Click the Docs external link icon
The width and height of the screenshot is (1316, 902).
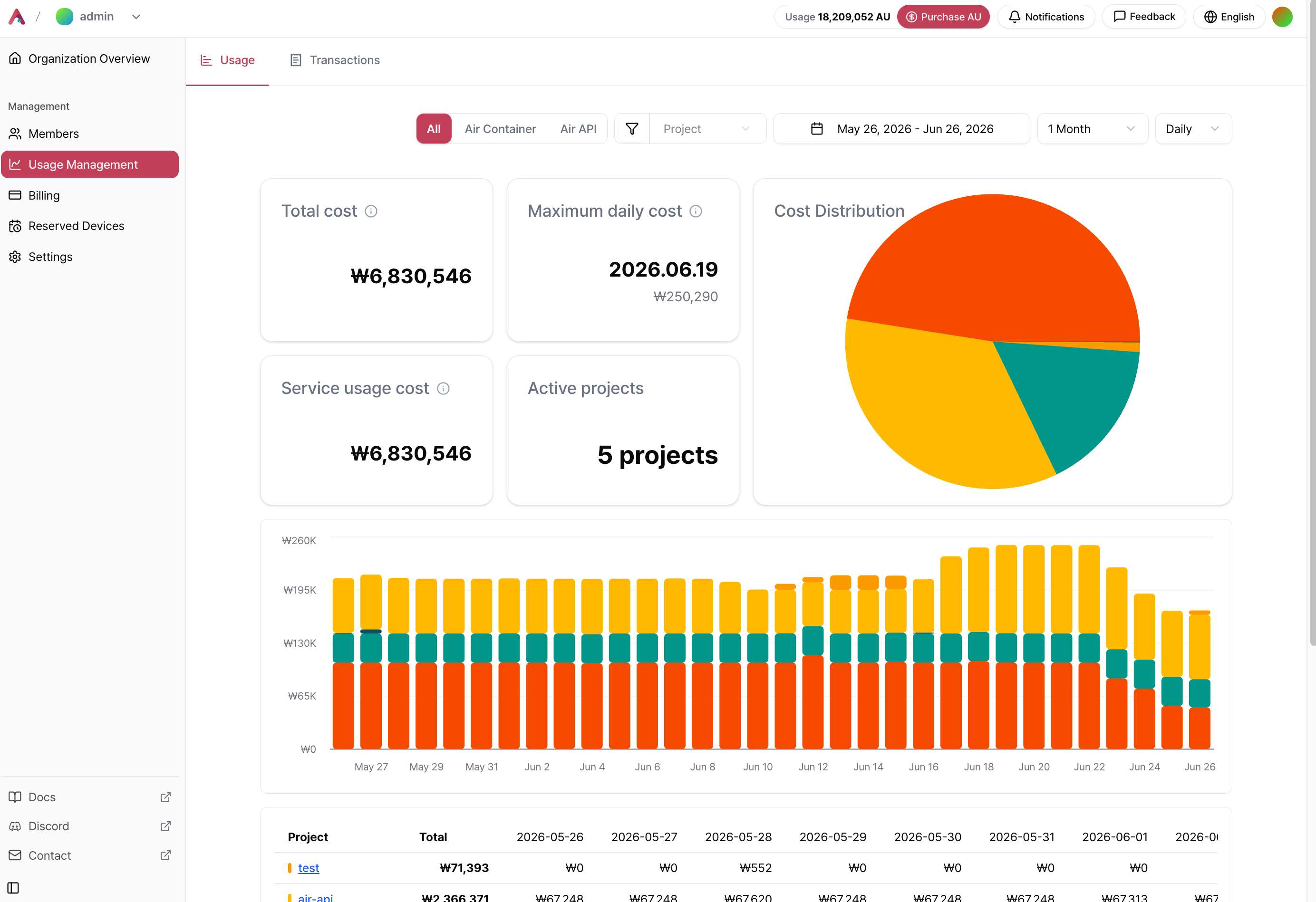point(165,797)
